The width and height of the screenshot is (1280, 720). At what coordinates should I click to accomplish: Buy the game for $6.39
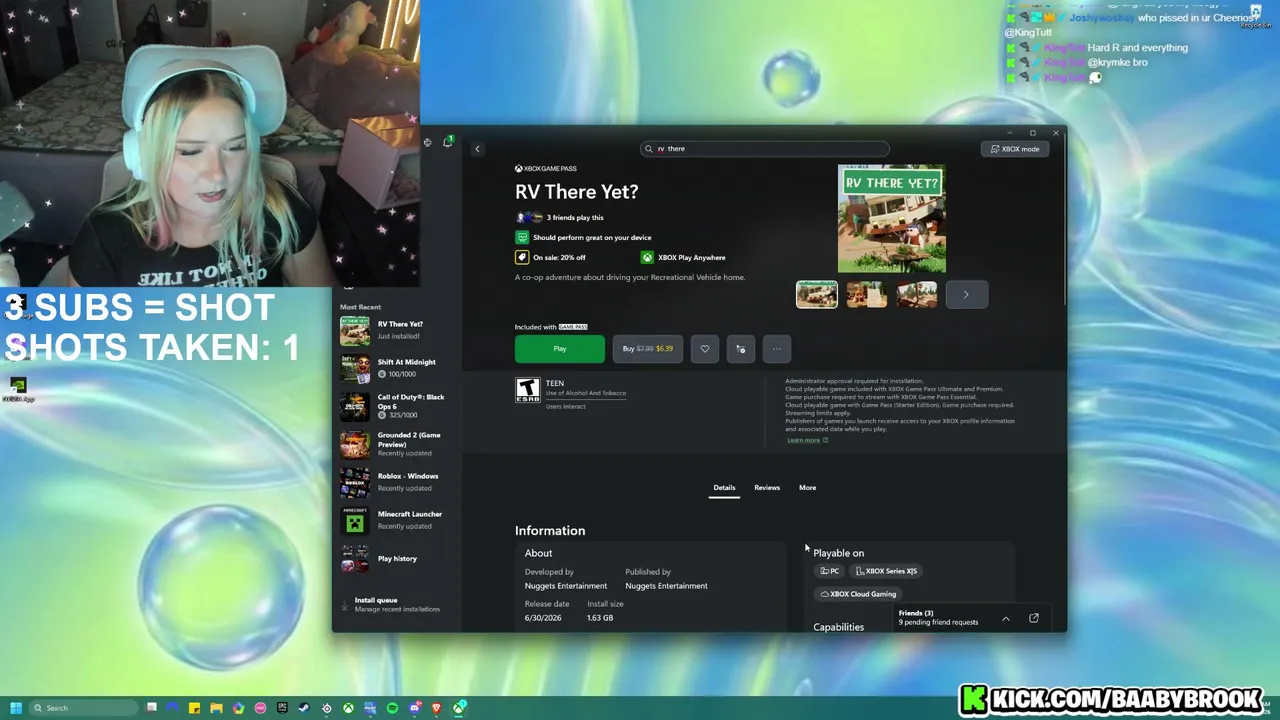648,349
